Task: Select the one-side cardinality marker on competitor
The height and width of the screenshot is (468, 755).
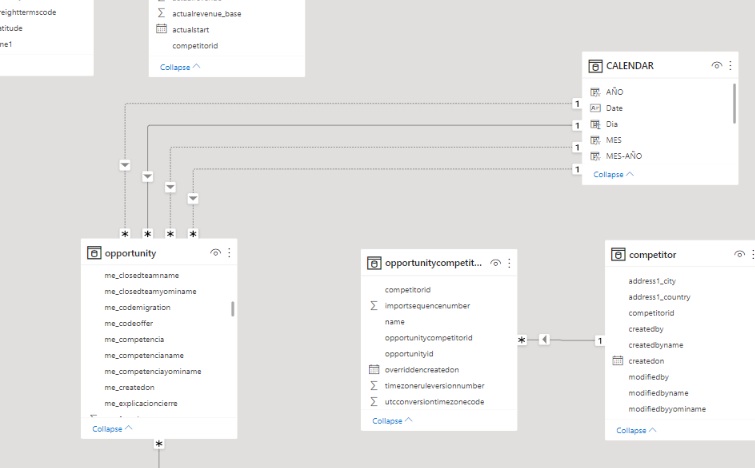Action: (600, 340)
